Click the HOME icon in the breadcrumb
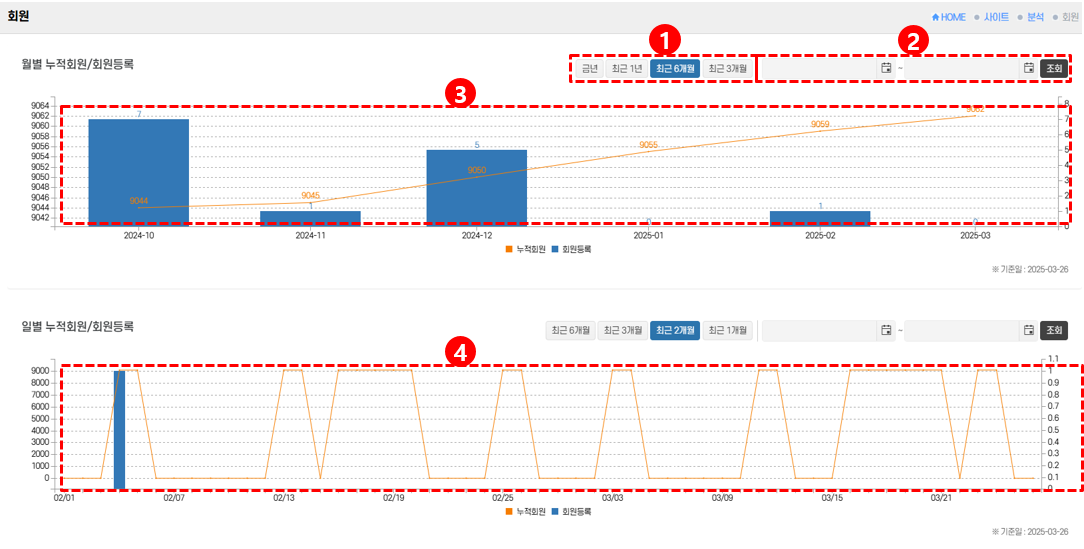 click(935, 17)
